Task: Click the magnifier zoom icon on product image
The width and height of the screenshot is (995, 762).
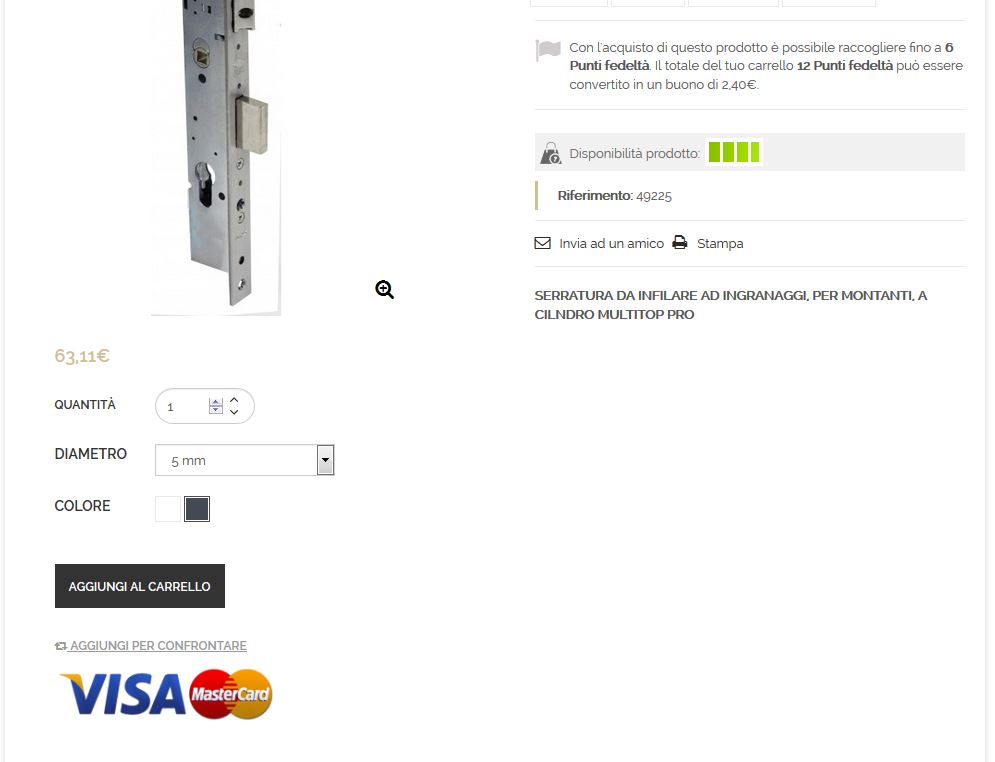Action: tap(385, 289)
